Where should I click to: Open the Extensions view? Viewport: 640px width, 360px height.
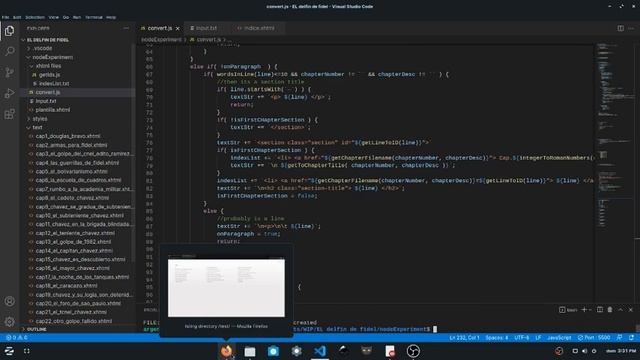pyautogui.click(x=9, y=114)
